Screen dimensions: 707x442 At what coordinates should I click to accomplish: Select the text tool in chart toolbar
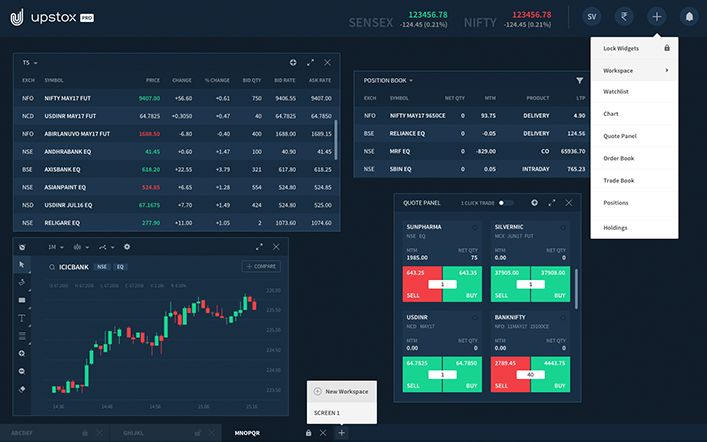coord(22,318)
